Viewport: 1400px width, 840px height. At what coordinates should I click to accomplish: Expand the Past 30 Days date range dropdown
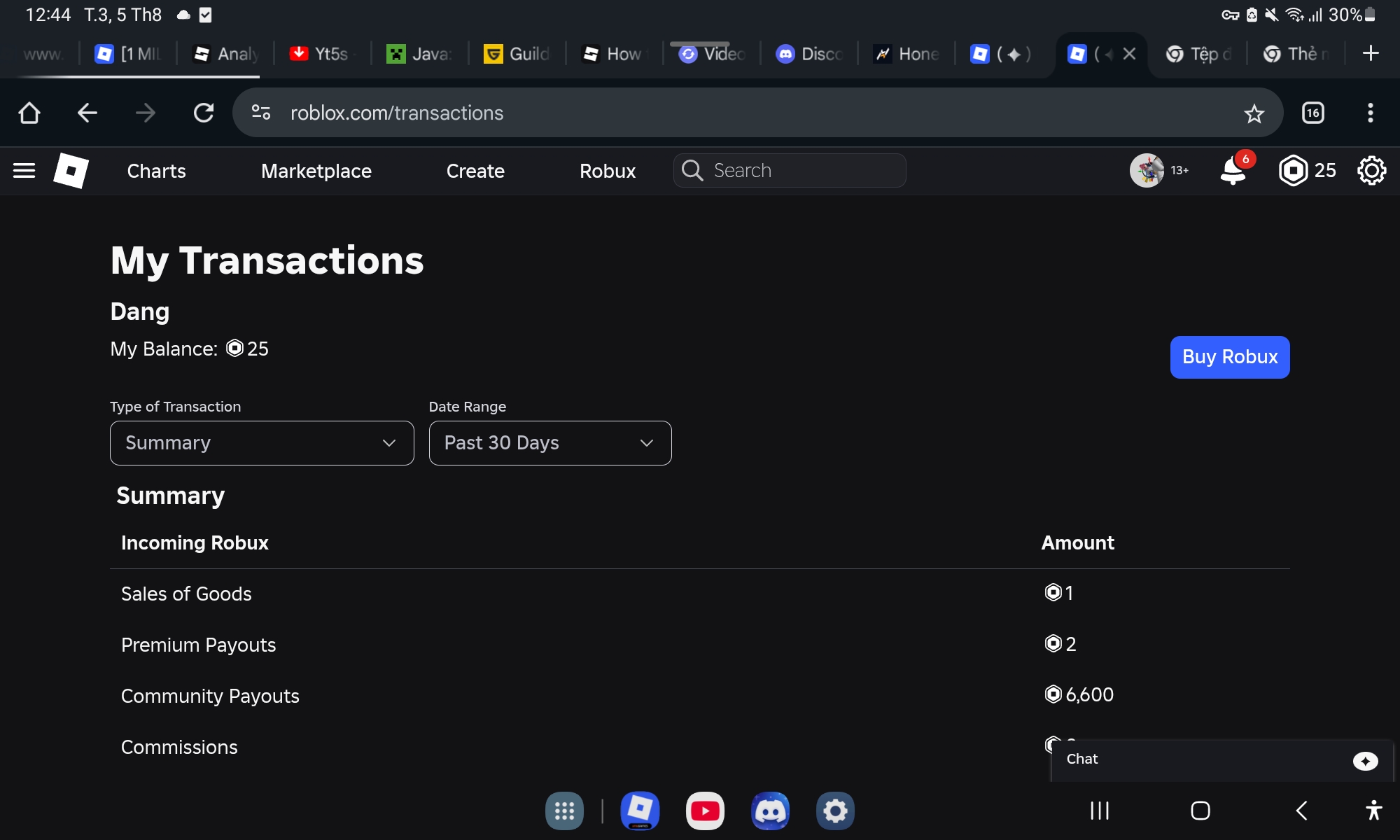pos(550,443)
